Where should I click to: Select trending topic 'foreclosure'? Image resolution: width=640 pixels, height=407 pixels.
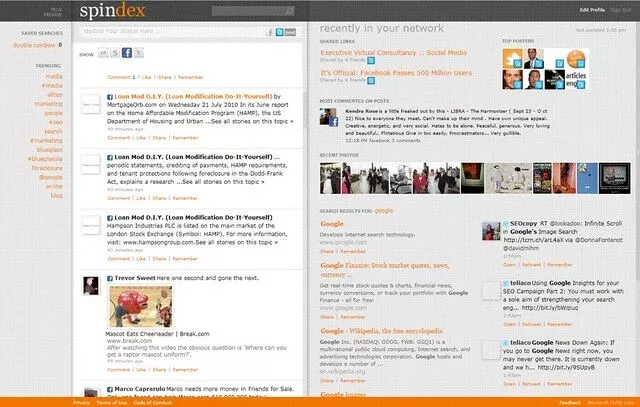coord(47,168)
